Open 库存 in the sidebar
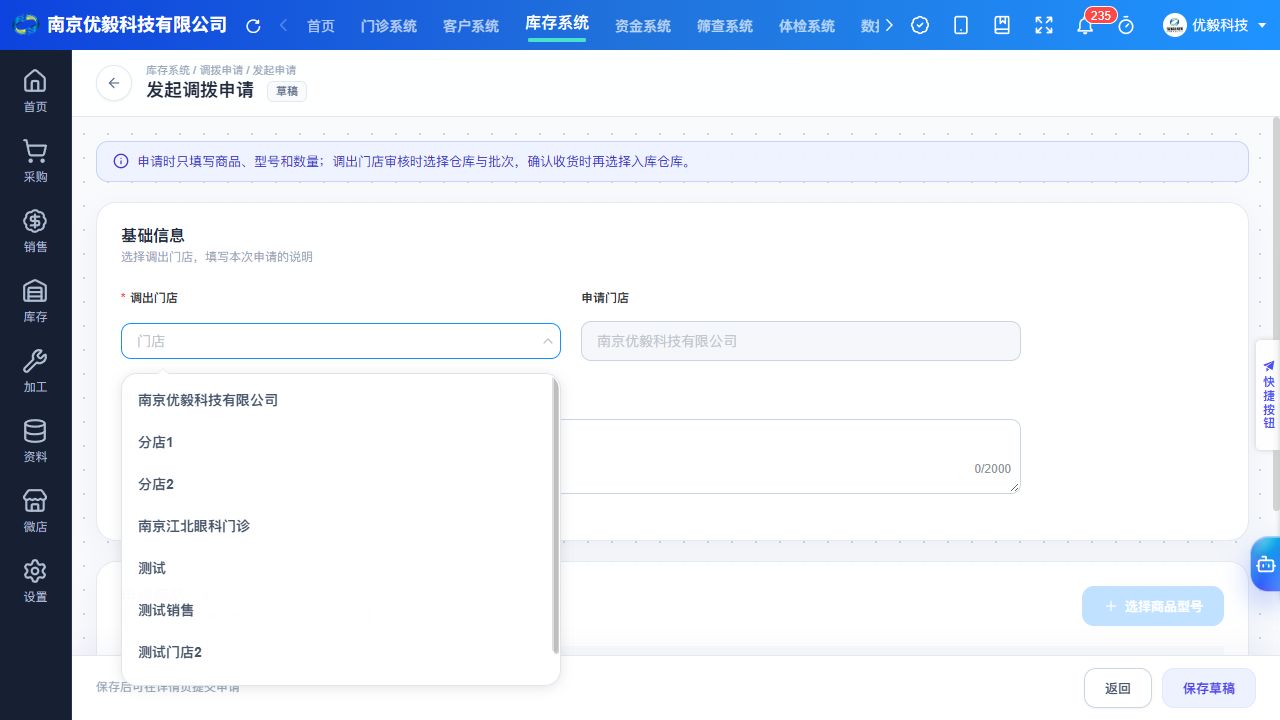Viewport: 1280px width, 720px height. point(35,301)
